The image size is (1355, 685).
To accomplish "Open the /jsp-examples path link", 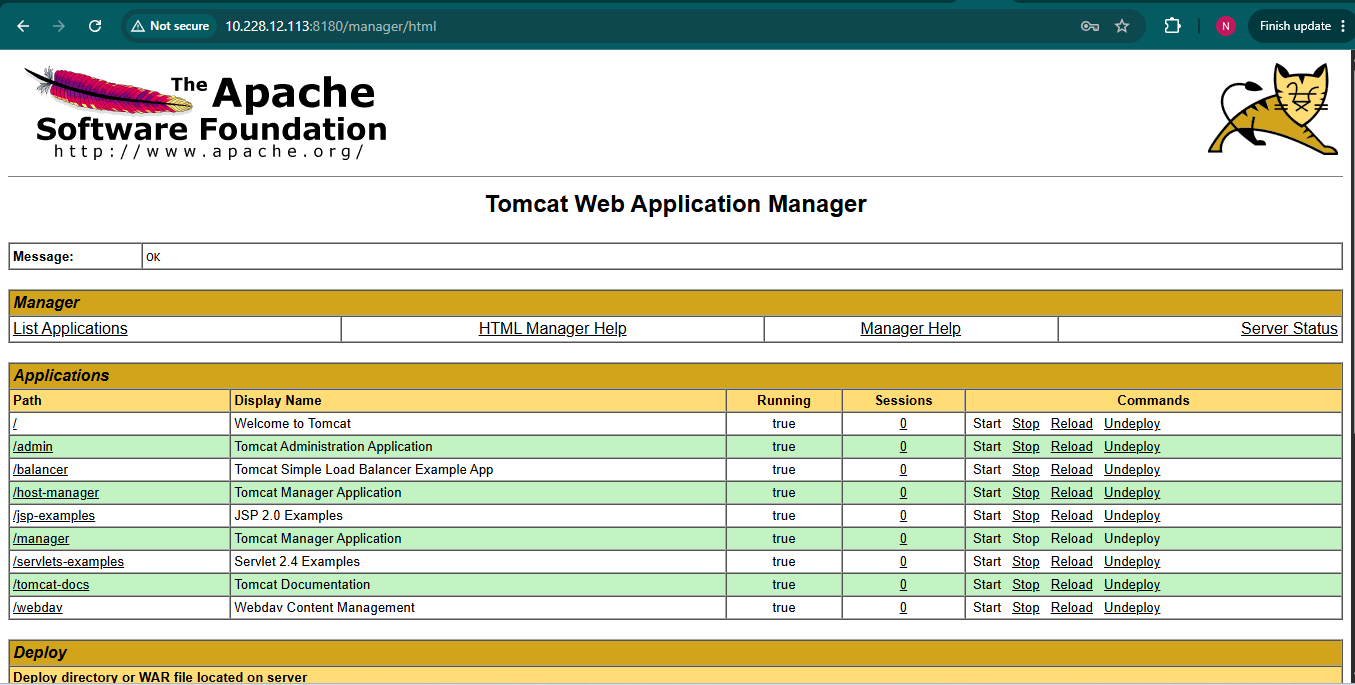I will pos(54,516).
